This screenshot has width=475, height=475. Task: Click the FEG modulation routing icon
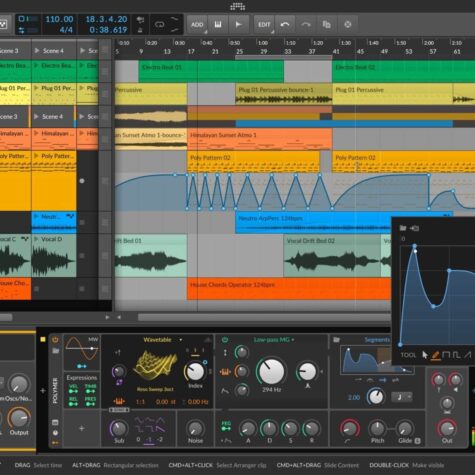pyautogui.click(x=226, y=426)
